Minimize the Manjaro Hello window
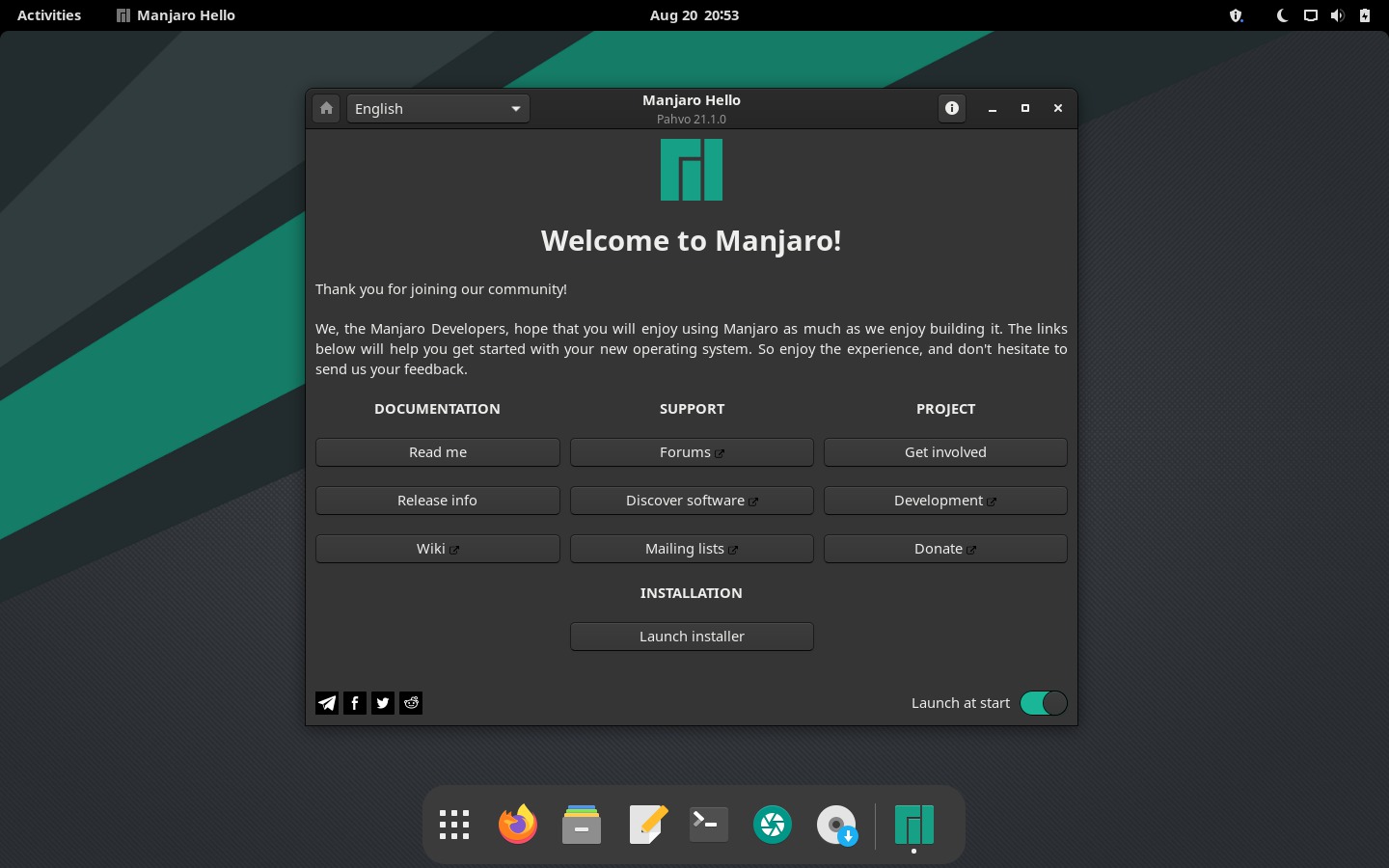This screenshot has height=868, width=1389. 993,108
